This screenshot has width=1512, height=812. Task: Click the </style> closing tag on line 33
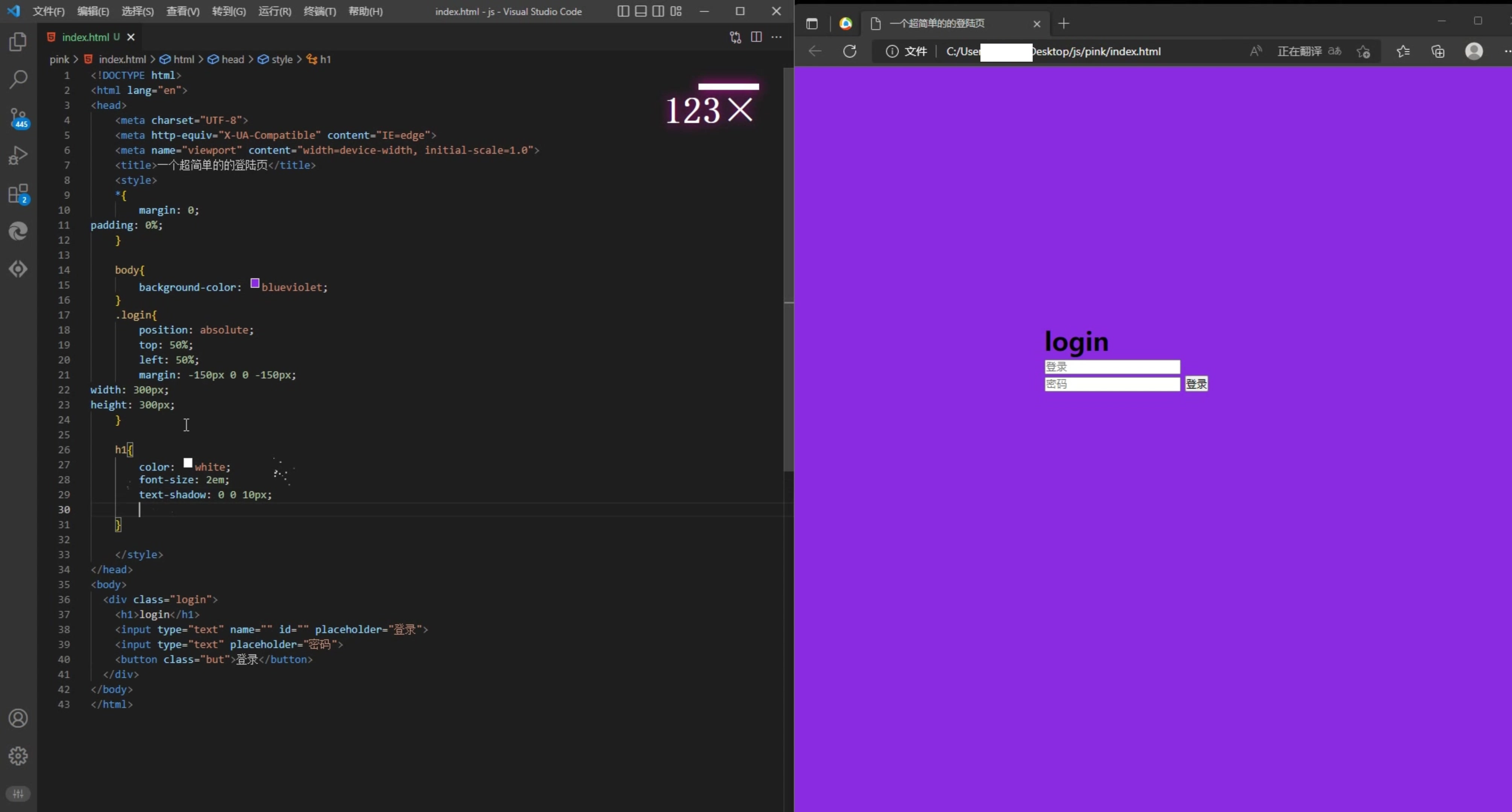[139, 554]
